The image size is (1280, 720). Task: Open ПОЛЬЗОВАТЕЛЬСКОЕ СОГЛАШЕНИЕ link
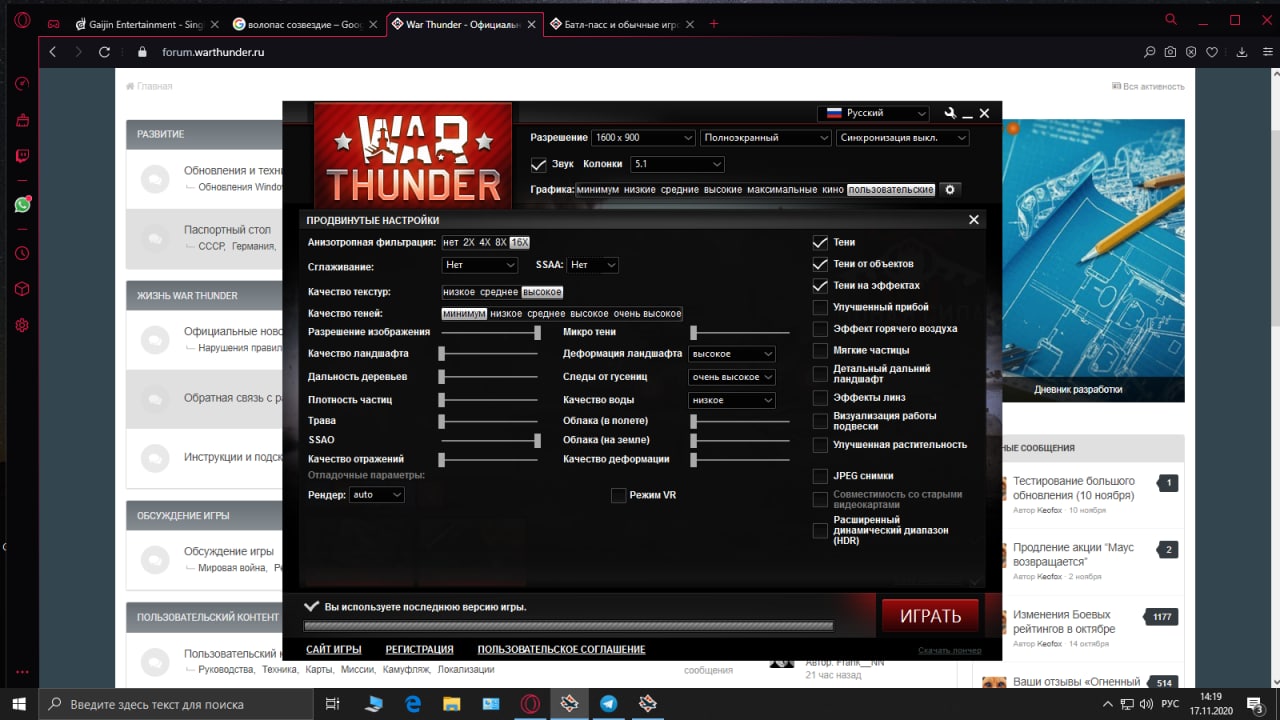(x=561, y=649)
